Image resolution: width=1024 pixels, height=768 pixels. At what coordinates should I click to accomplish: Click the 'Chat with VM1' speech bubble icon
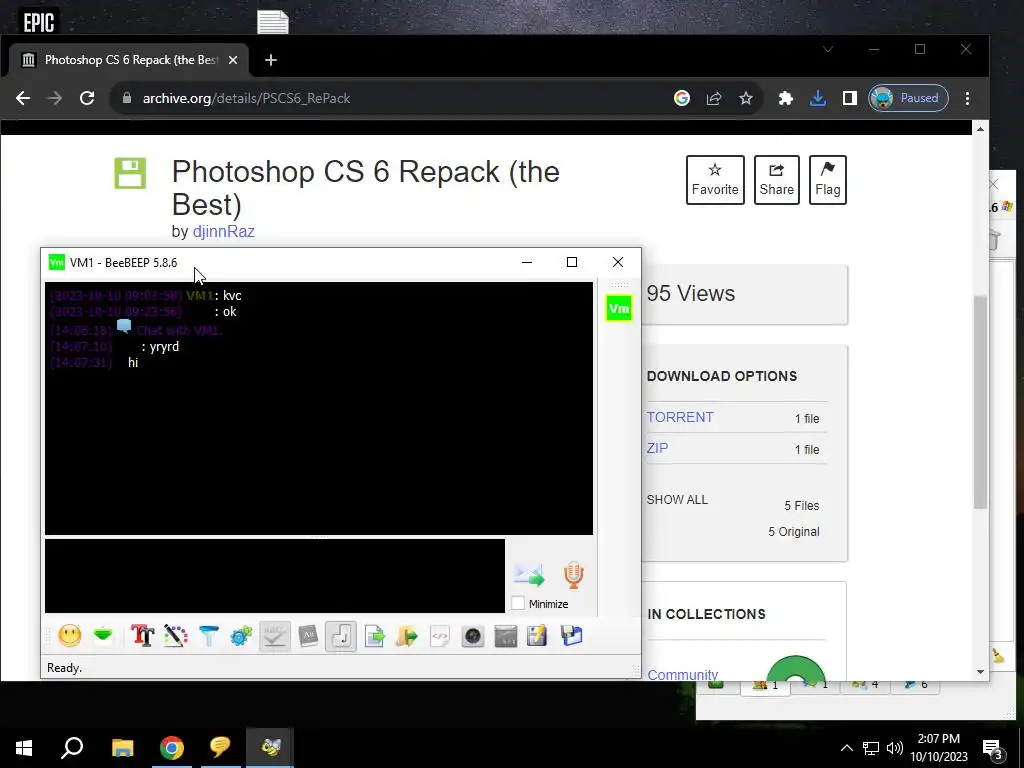(x=124, y=326)
